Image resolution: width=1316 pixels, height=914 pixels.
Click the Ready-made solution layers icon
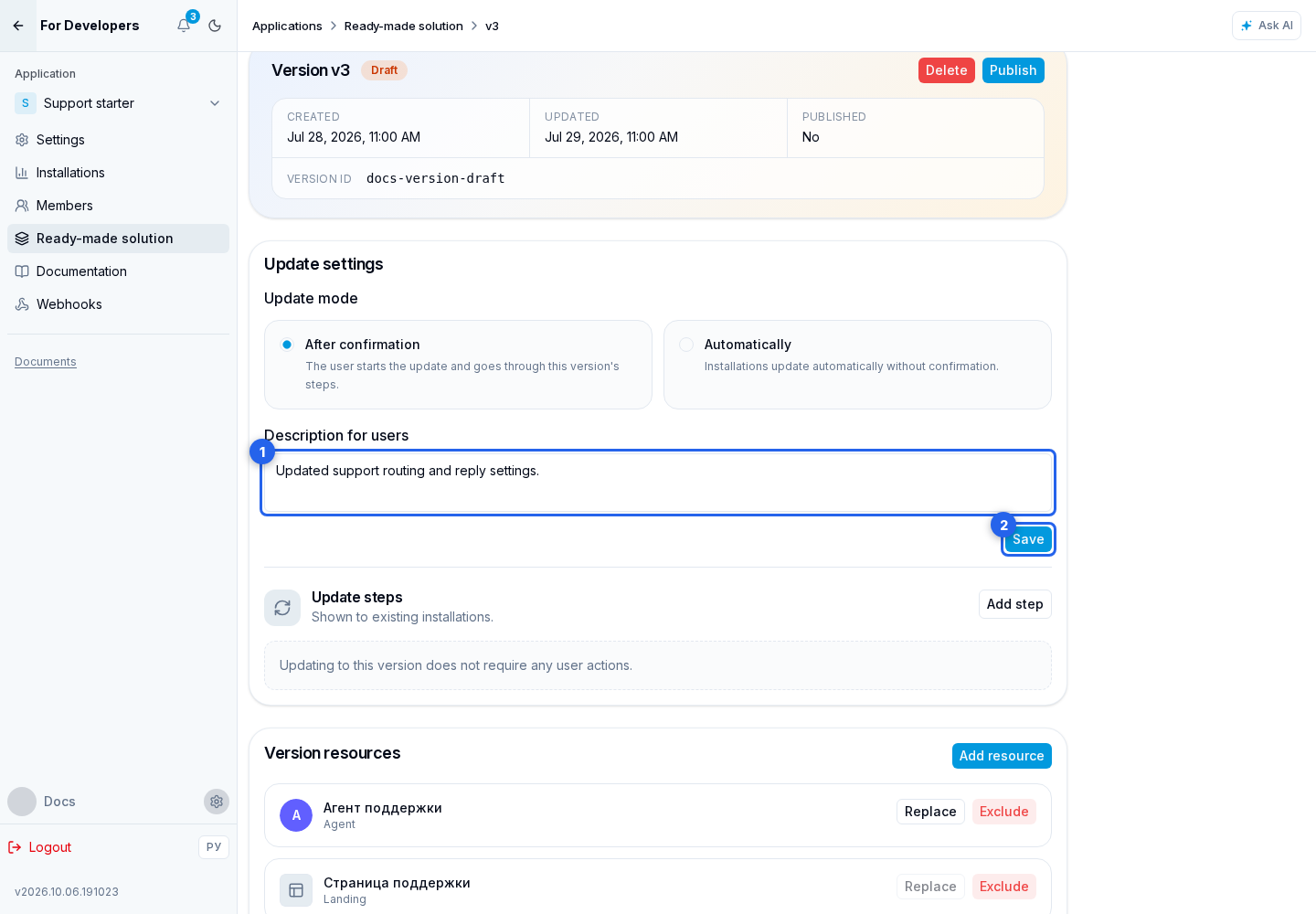point(22,239)
